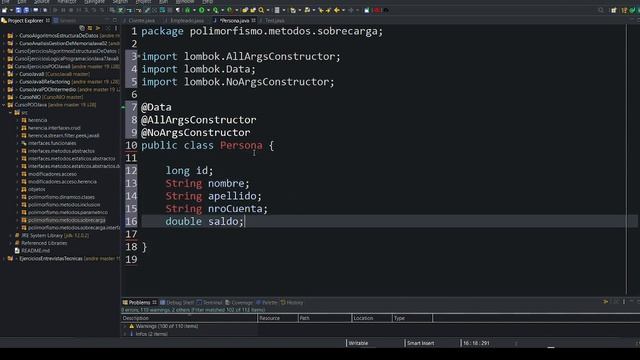Click the Description column header
Image resolution: width=640 pixels, height=360 pixels.
point(189,318)
